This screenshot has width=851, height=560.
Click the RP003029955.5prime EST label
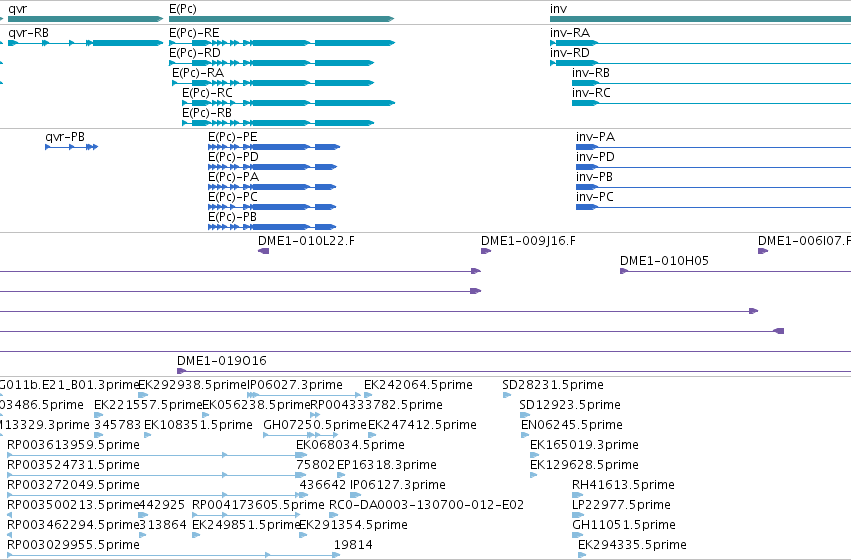point(73,545)
